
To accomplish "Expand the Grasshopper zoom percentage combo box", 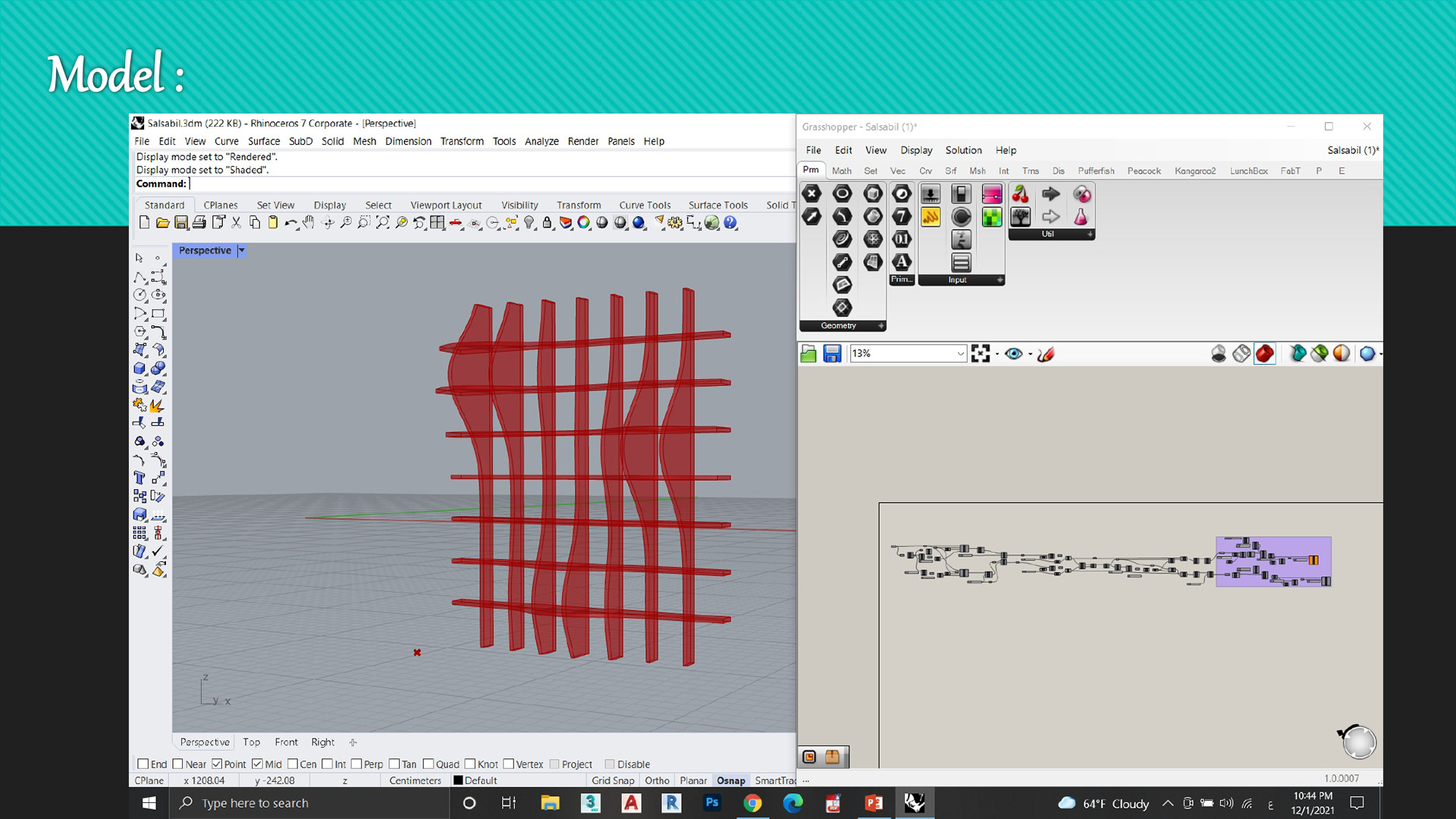I will (959, 353).
